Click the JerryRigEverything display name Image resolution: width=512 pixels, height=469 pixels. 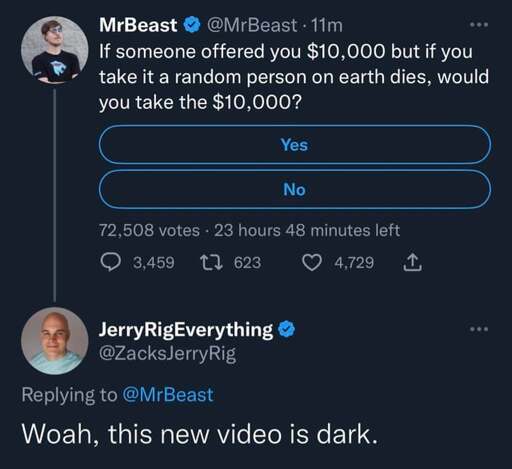coord(186,330)
